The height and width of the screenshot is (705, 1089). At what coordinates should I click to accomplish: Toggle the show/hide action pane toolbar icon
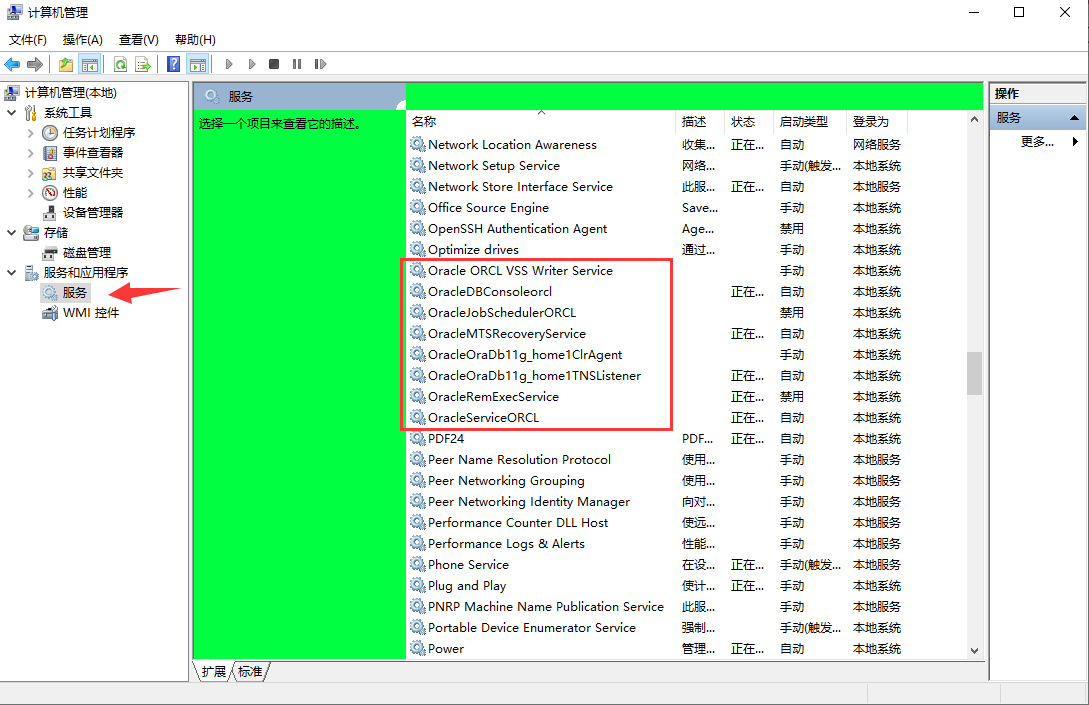[x=198, y=65]
